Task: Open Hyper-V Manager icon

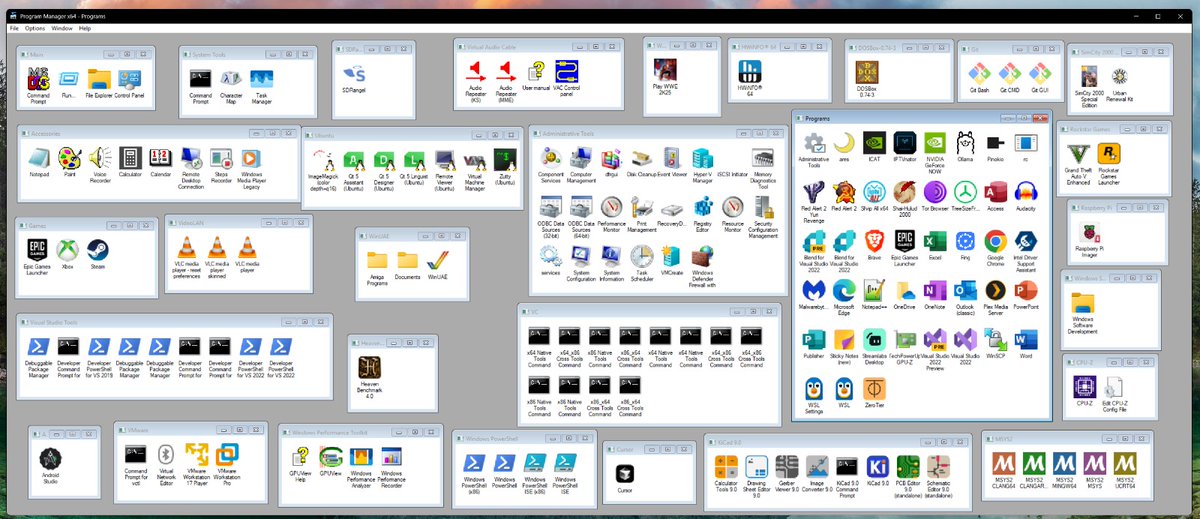Action: pos(702,157)
